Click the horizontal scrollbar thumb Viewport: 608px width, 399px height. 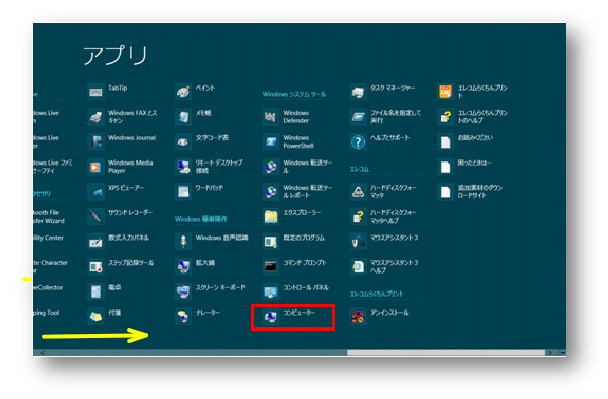[446, 352]
